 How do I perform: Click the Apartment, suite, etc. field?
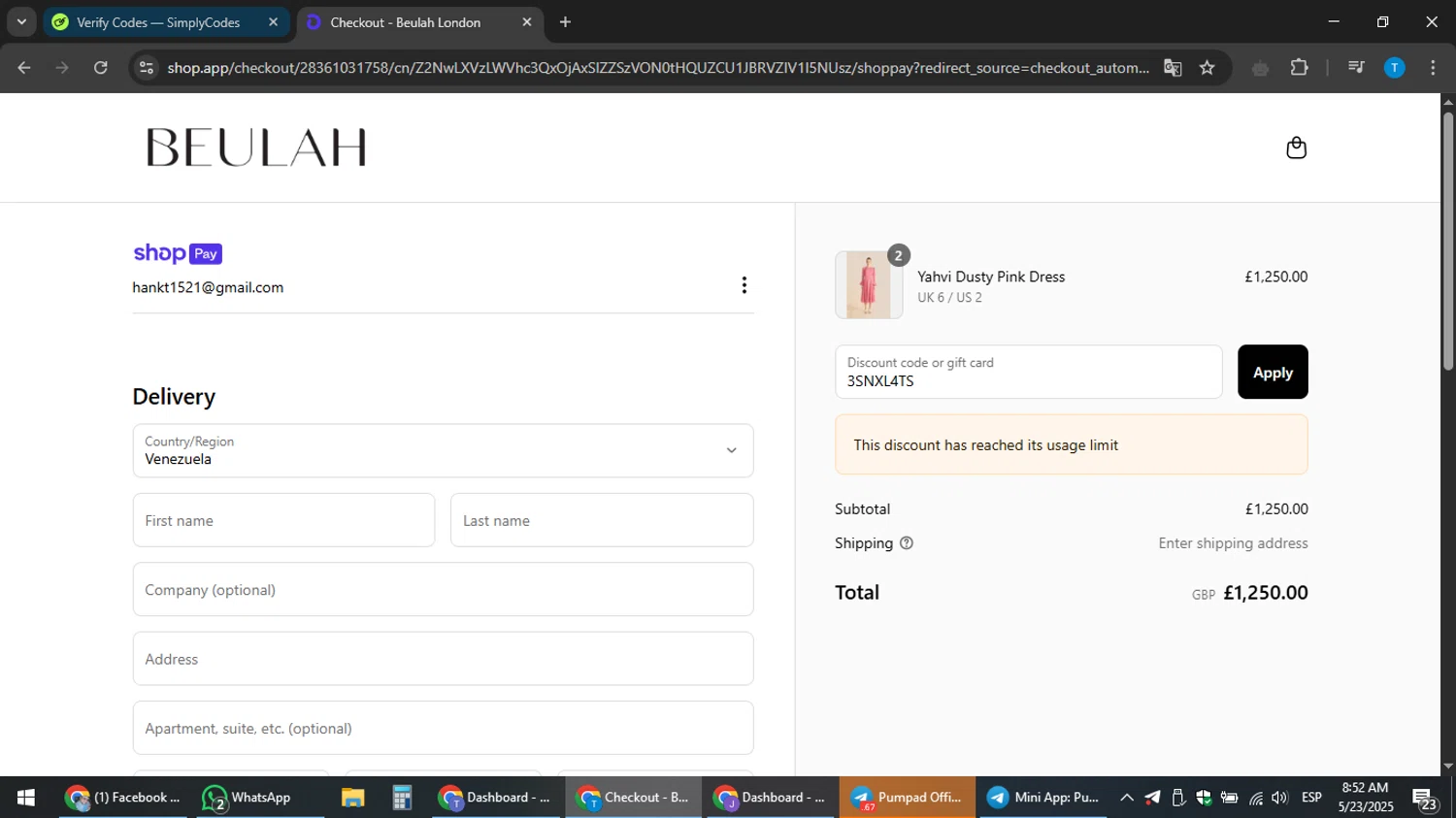tap(443, 728)
